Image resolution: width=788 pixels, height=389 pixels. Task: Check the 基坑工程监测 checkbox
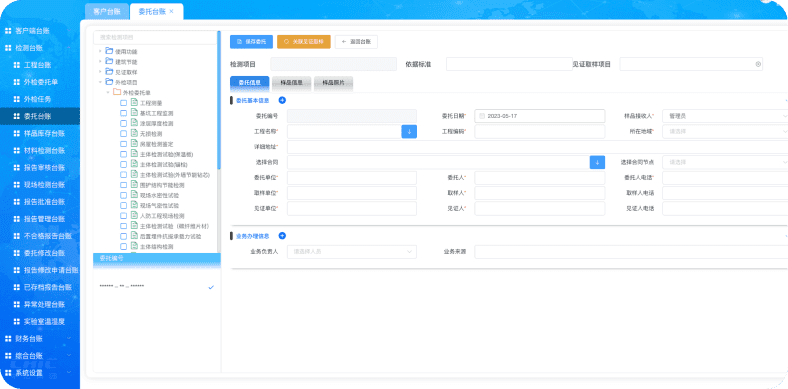(x=124, y=113)
